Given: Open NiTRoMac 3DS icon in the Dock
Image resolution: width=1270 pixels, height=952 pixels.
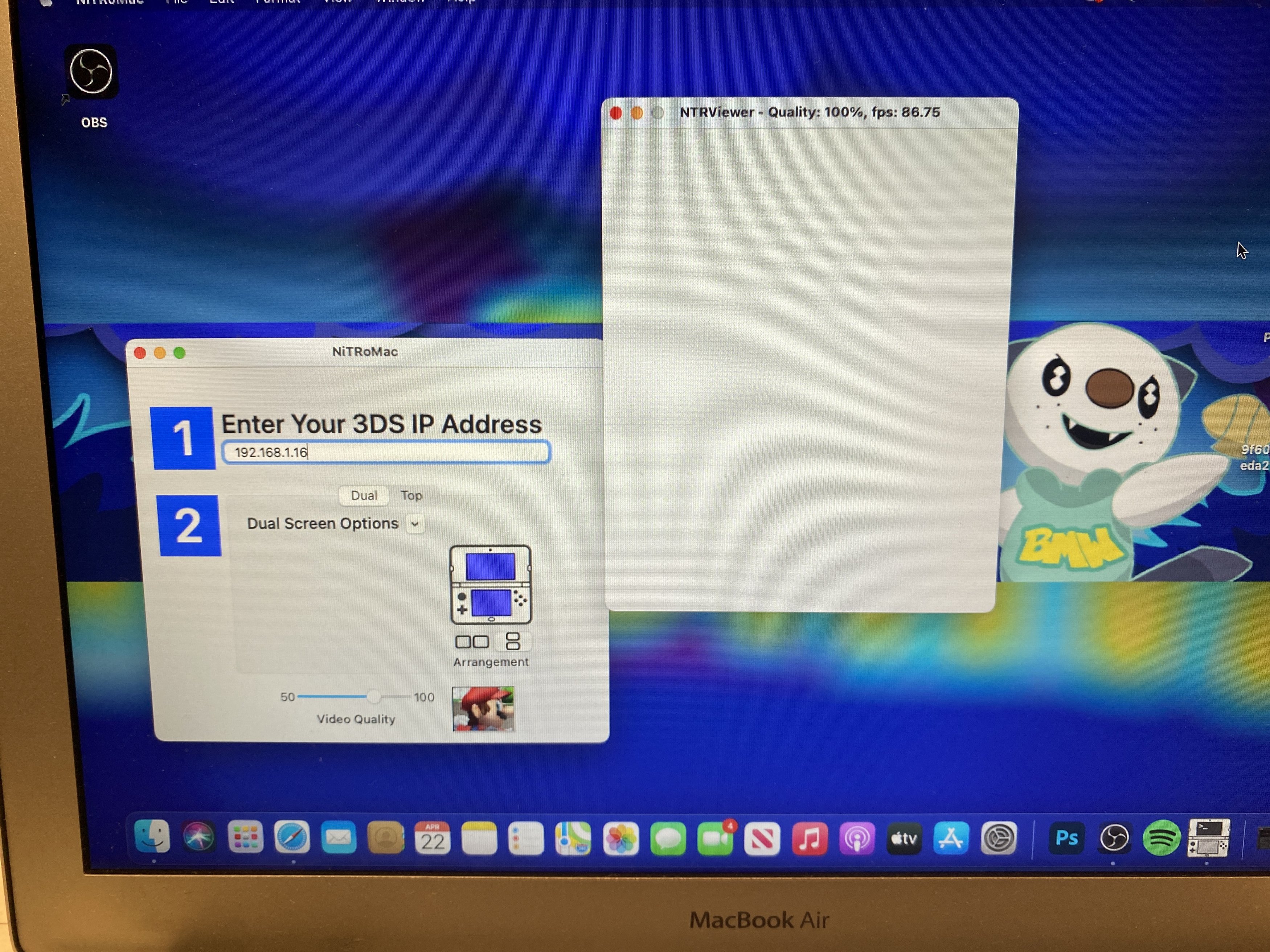Looking at the screenshot, I should pos(1209,838).
